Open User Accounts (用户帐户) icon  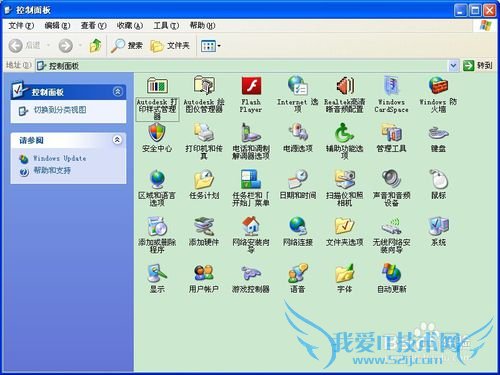(x=204, y=273)
